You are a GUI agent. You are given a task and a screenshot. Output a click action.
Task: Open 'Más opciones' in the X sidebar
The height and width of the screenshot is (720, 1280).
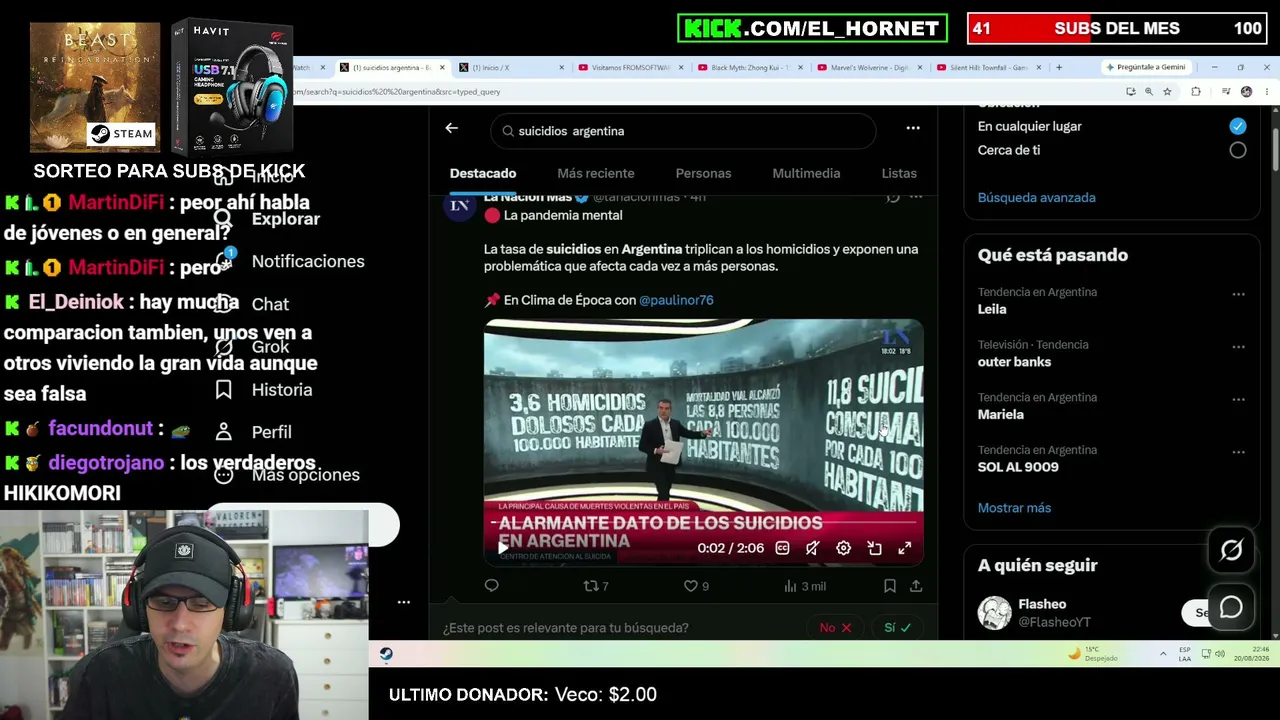coord(287,475)
